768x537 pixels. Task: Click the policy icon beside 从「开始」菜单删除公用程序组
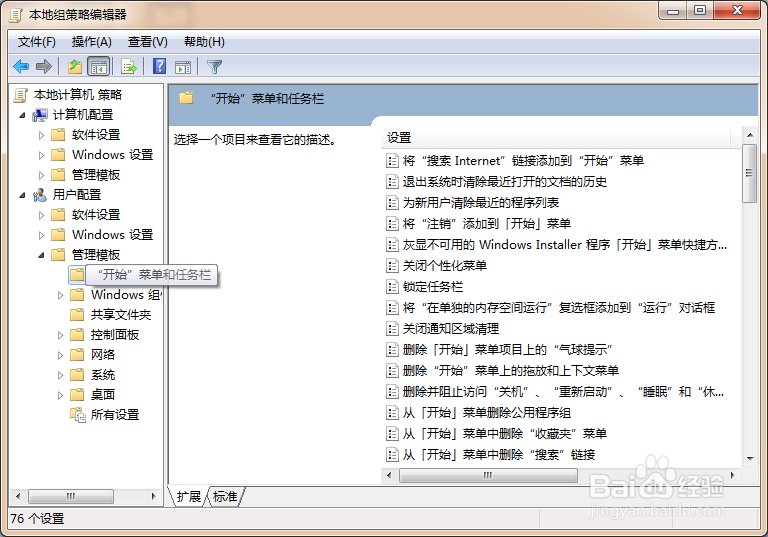(392, 413)
